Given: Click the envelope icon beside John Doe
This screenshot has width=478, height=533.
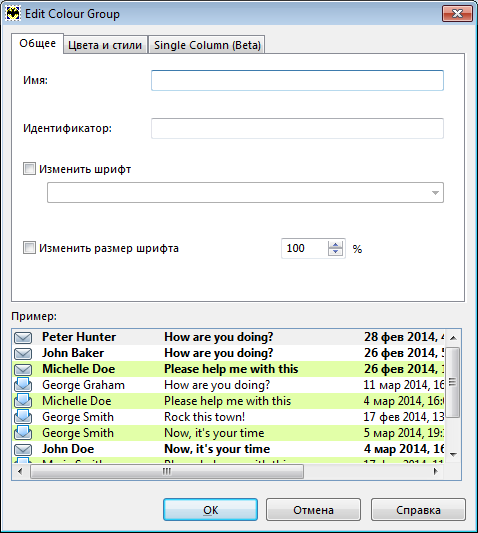Looking at the screenshot, I should 23,449.
